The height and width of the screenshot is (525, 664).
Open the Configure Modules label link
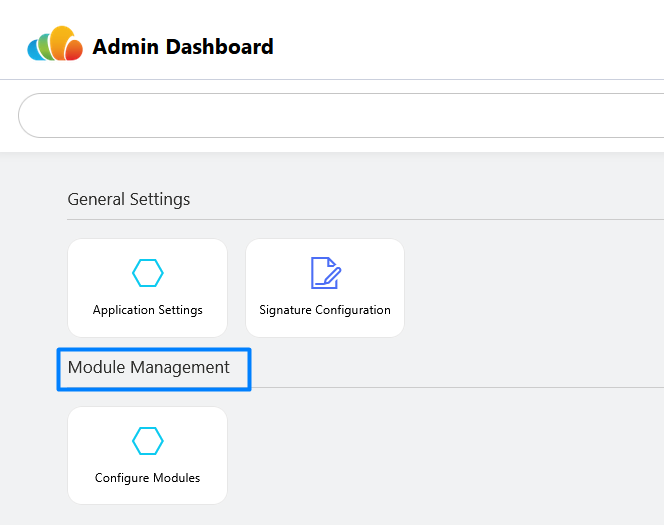147,478
